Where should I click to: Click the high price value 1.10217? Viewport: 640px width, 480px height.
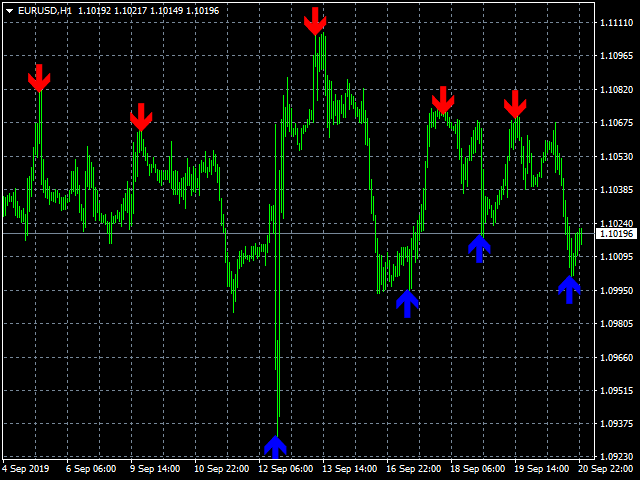click(x=130, y=11)
